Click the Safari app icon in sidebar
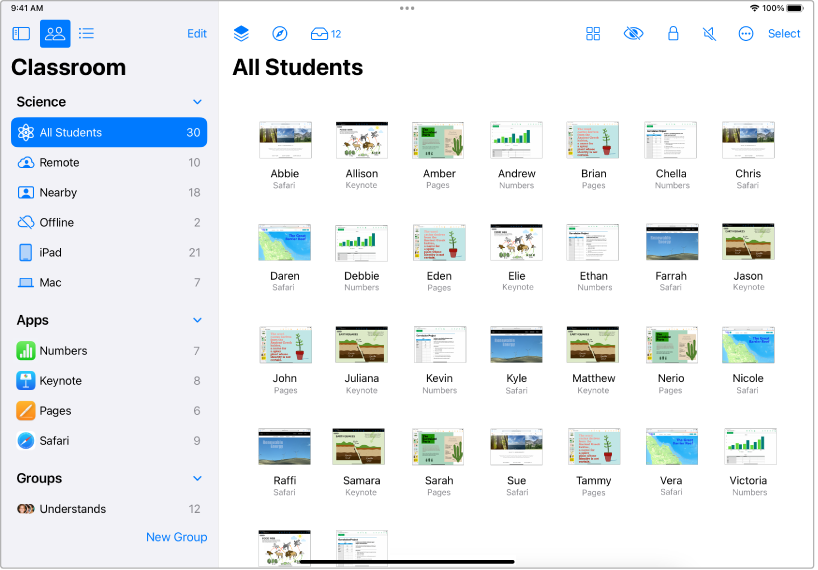 pos(26,441)
